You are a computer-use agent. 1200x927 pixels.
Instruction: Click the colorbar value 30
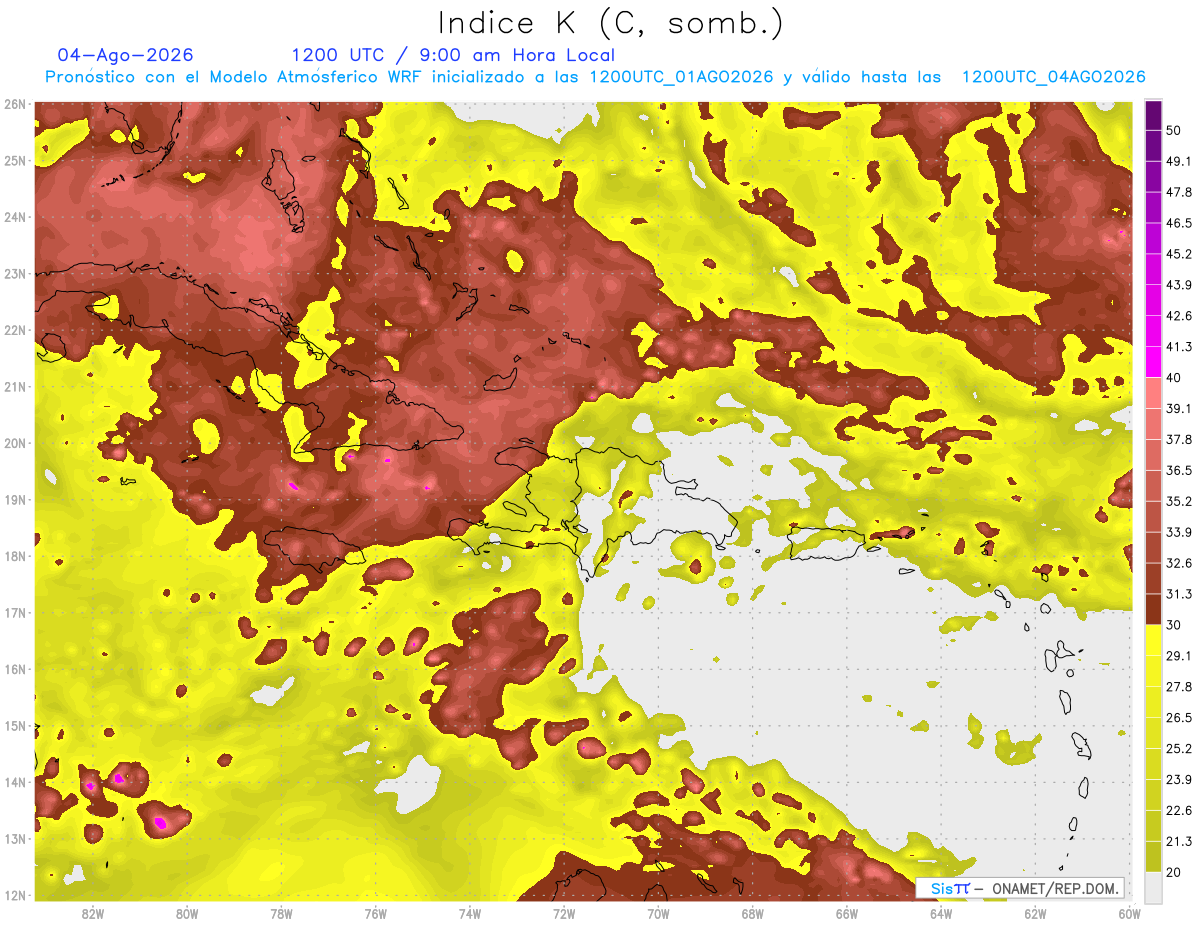1176,625
